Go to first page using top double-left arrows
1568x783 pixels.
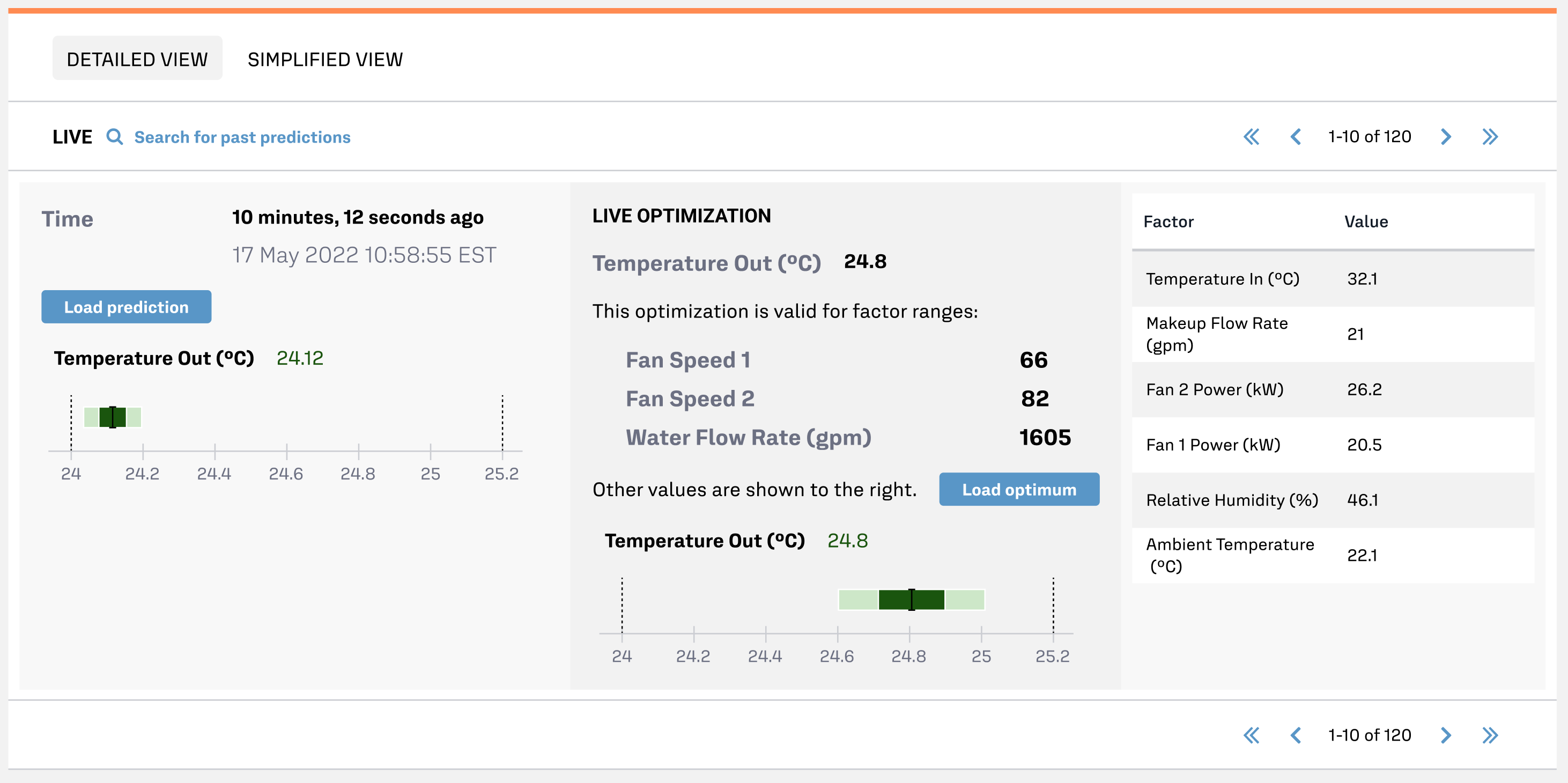(1251, 136)
